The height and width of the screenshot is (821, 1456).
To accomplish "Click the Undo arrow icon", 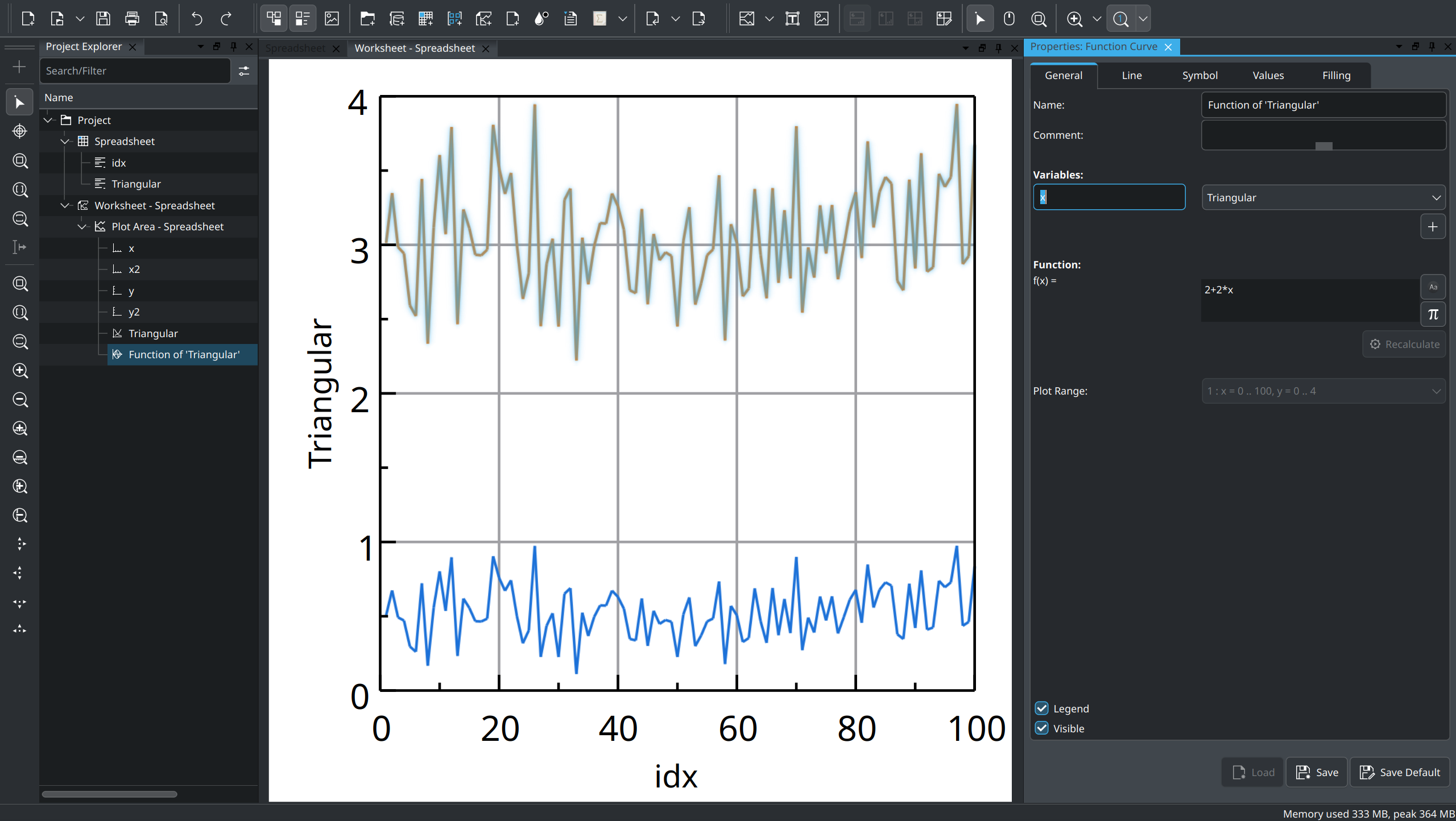I will 197,19.
